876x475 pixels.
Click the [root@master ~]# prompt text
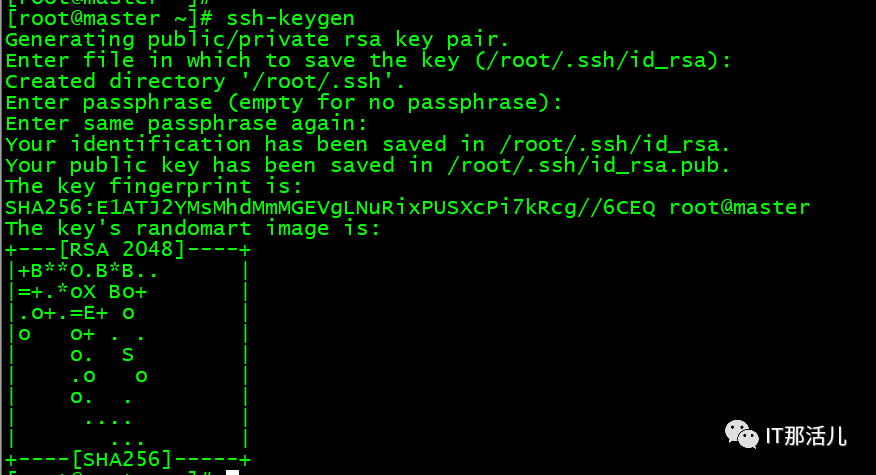110,18
